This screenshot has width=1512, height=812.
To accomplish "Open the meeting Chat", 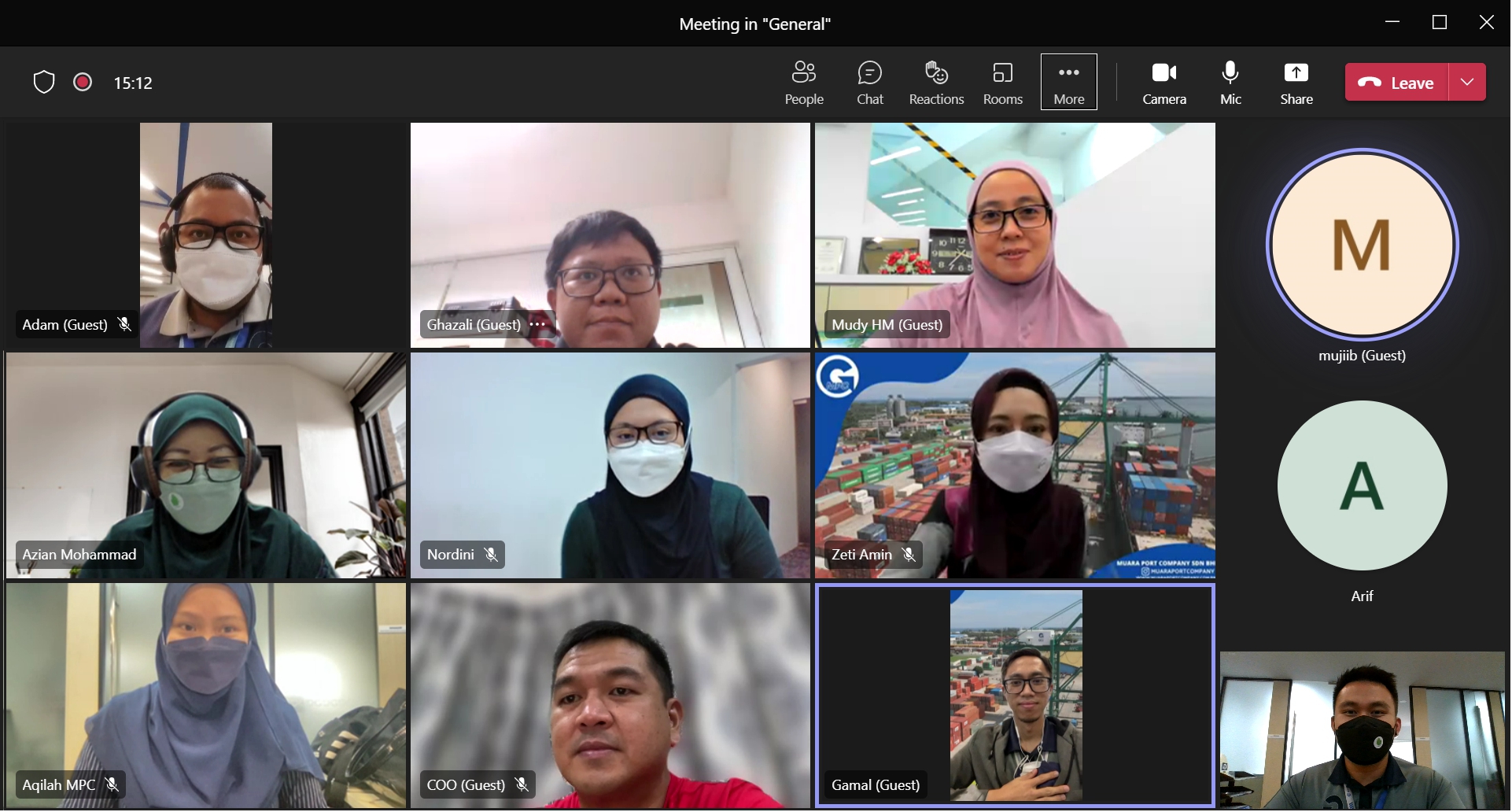I will [870, 83].
